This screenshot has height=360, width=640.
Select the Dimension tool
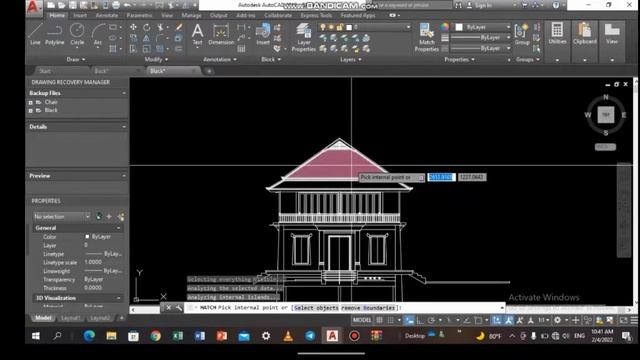click(221, 34)
